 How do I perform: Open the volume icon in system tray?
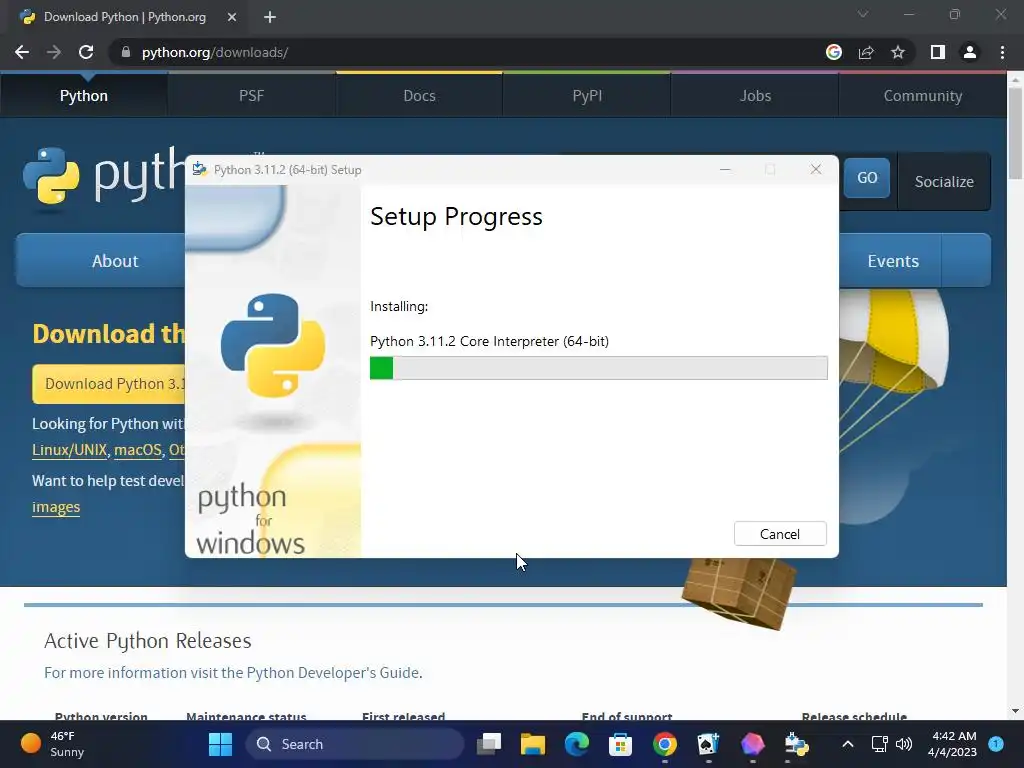click(x=904, y=744)
